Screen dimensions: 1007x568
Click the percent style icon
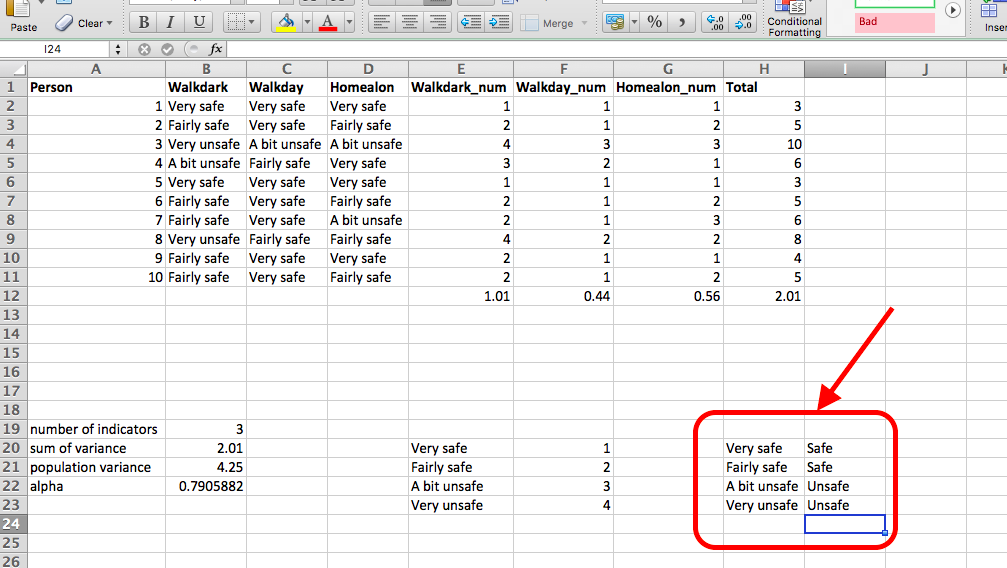(654, 22)
